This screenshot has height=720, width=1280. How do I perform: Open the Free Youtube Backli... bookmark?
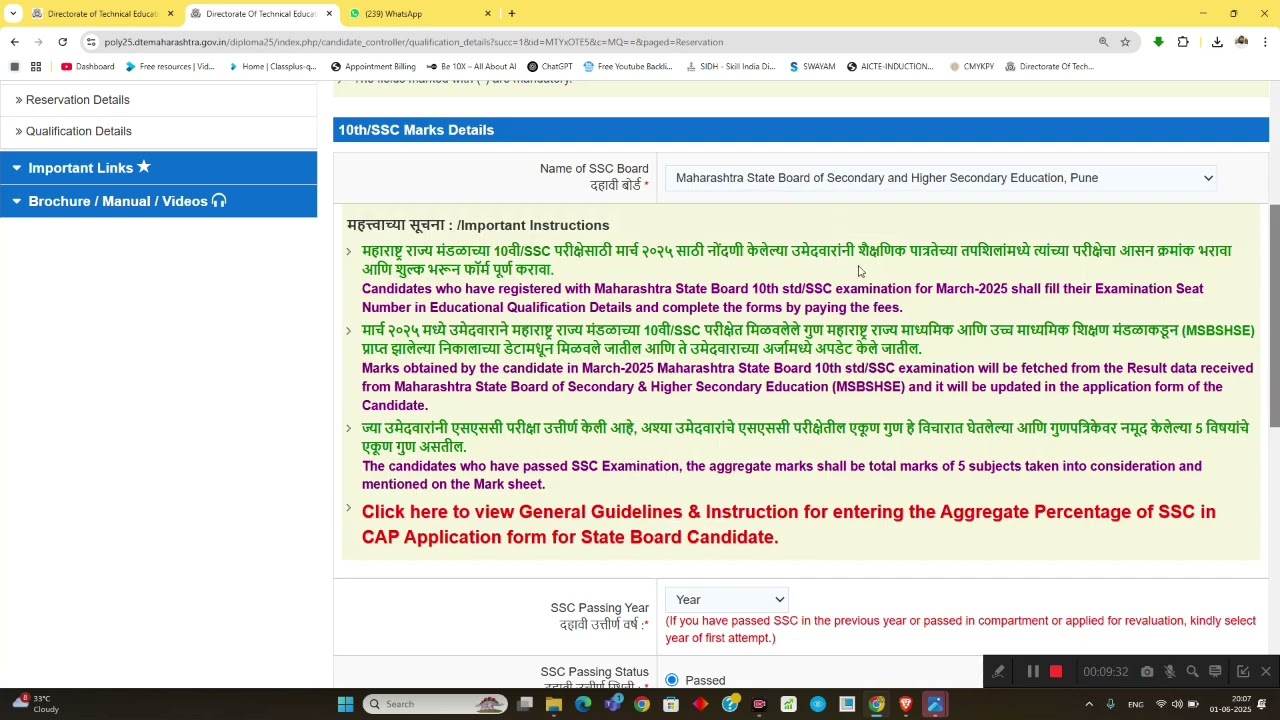coord(628,67)
